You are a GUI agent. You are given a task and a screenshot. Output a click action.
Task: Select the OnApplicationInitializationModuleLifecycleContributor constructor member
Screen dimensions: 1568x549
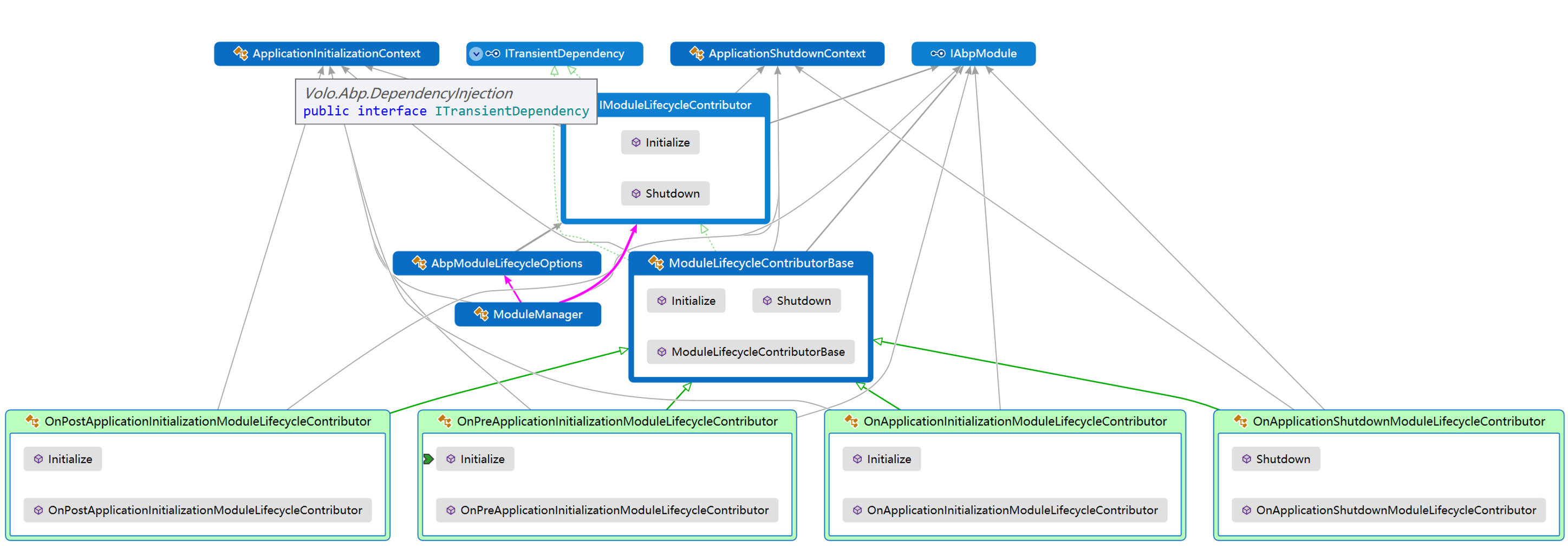click(x=1011, y=510)
